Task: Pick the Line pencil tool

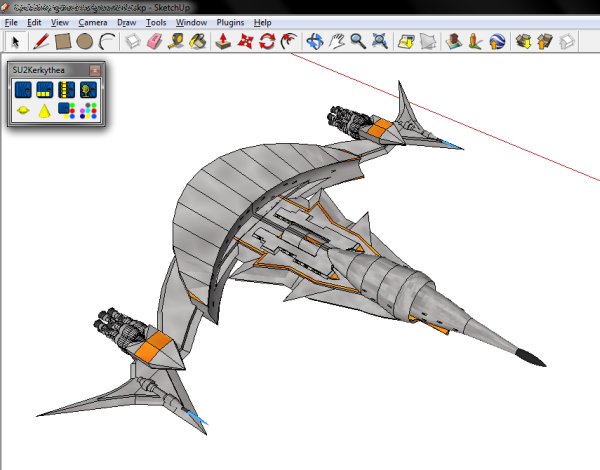Action: pos(41,41)
